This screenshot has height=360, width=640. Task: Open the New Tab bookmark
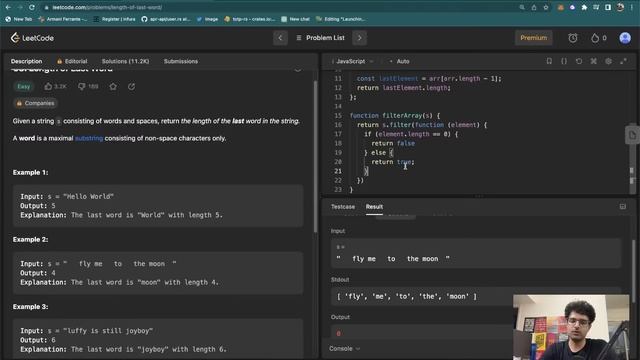point(19,19)
